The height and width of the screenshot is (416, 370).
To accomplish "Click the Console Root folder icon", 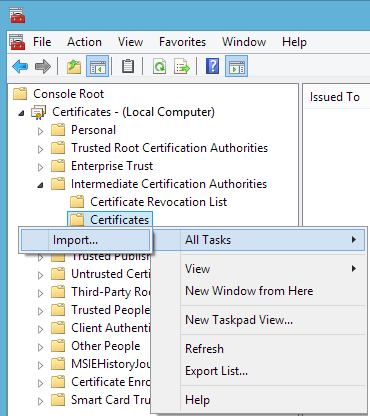I will click(20, 94).
